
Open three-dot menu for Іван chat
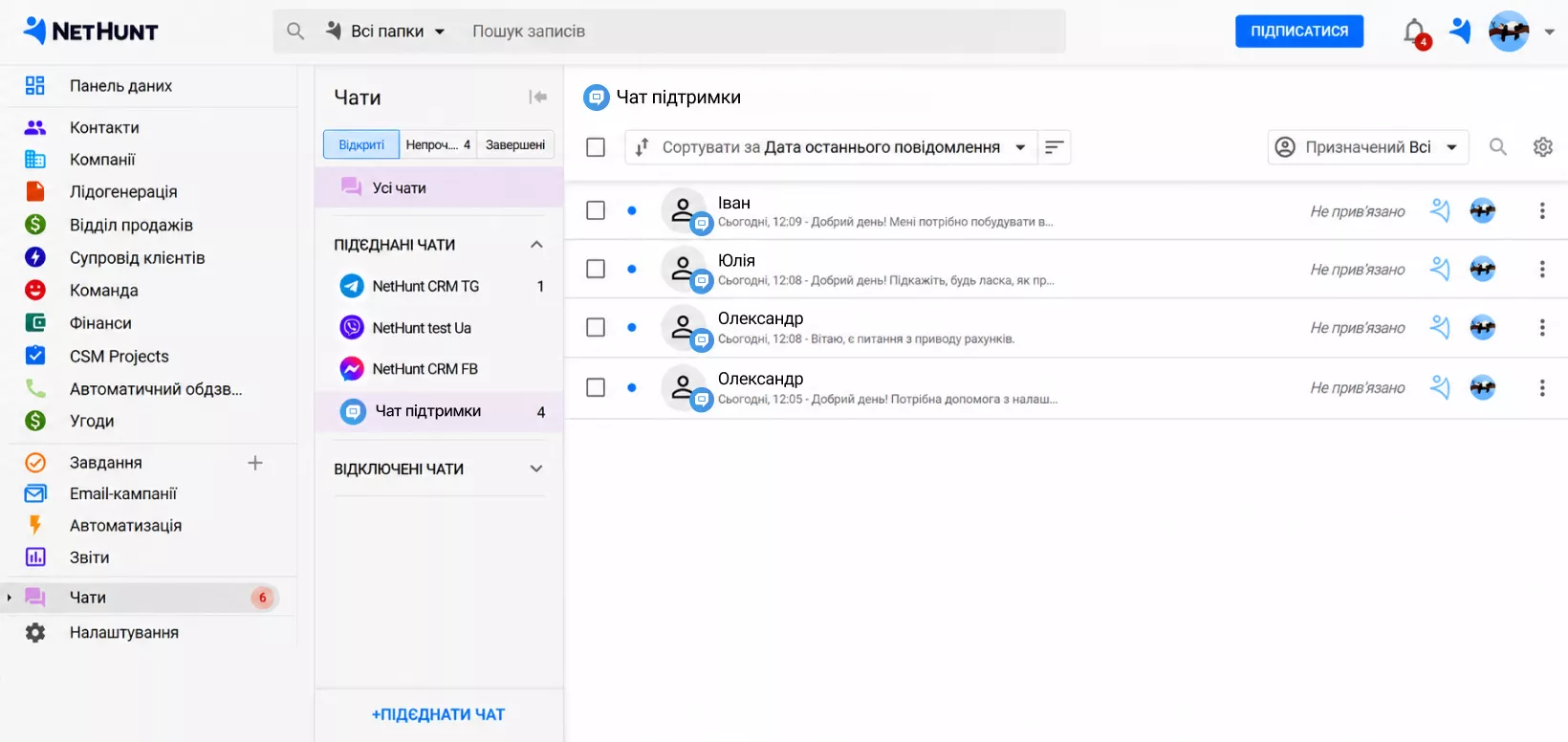click(1542, 211)
